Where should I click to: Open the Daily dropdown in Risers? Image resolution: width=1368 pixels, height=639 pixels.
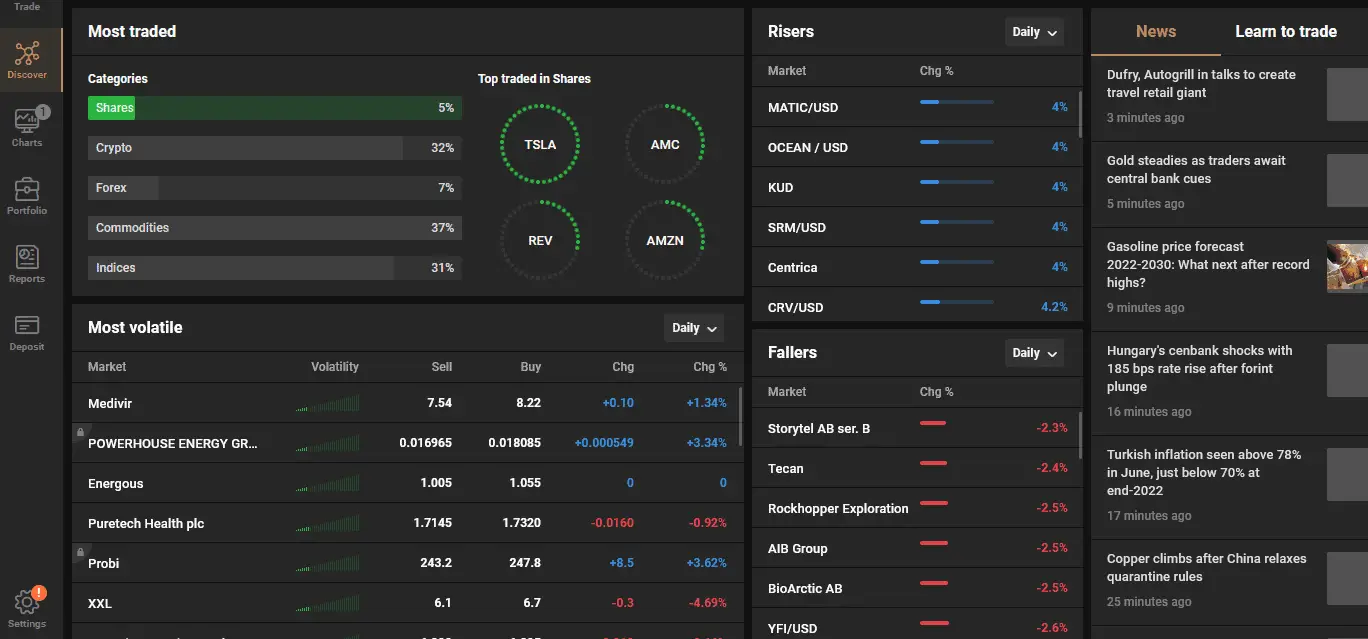click(1034, 32)
